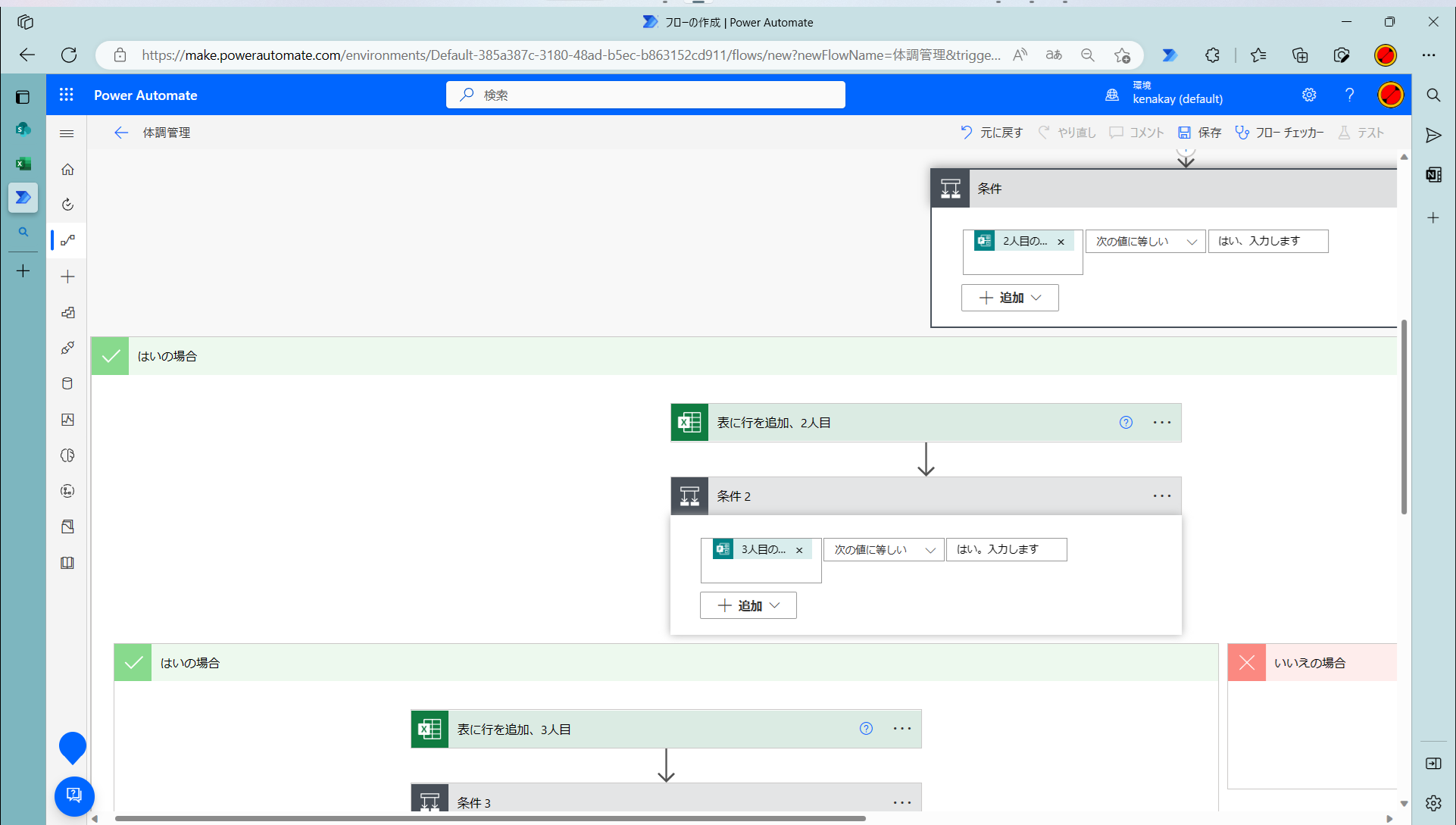Open the operator dropdown in 条件 2
This screenshot has width=1456, height=825.
(x=883, y=550)
